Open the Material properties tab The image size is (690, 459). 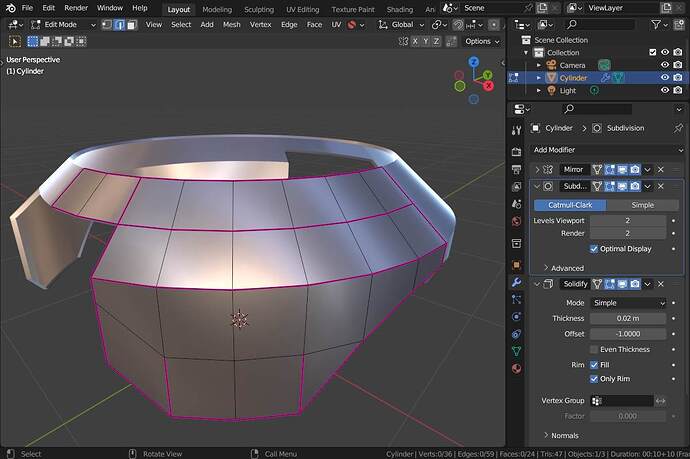[x=517, y=368]
